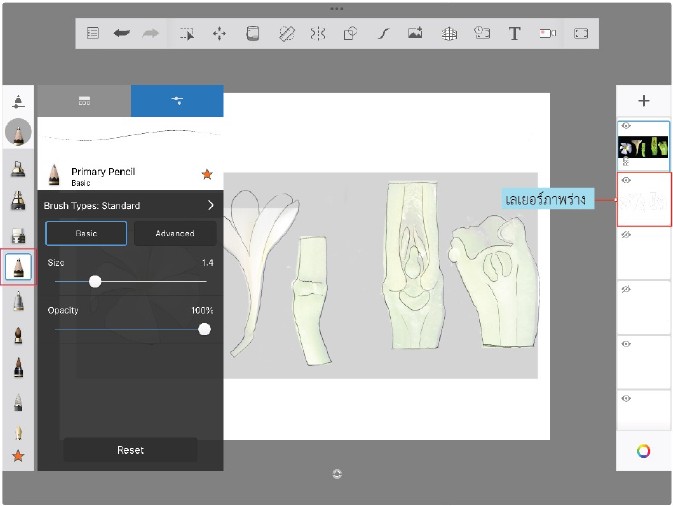Pick the brush below the Primary Pencil

18,300
